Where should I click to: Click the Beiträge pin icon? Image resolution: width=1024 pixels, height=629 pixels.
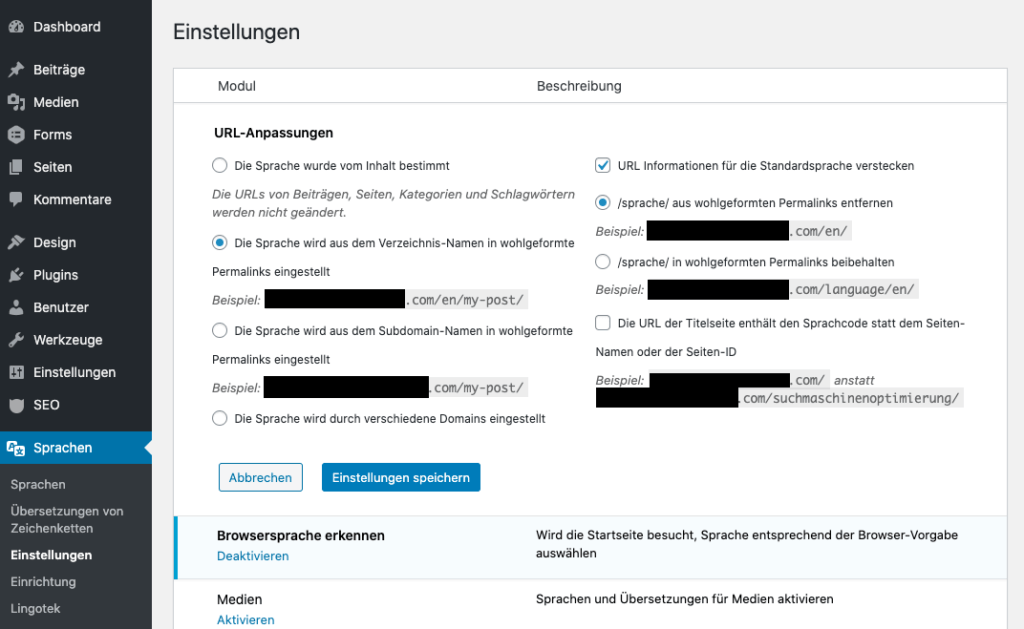(x=16, y=70)
